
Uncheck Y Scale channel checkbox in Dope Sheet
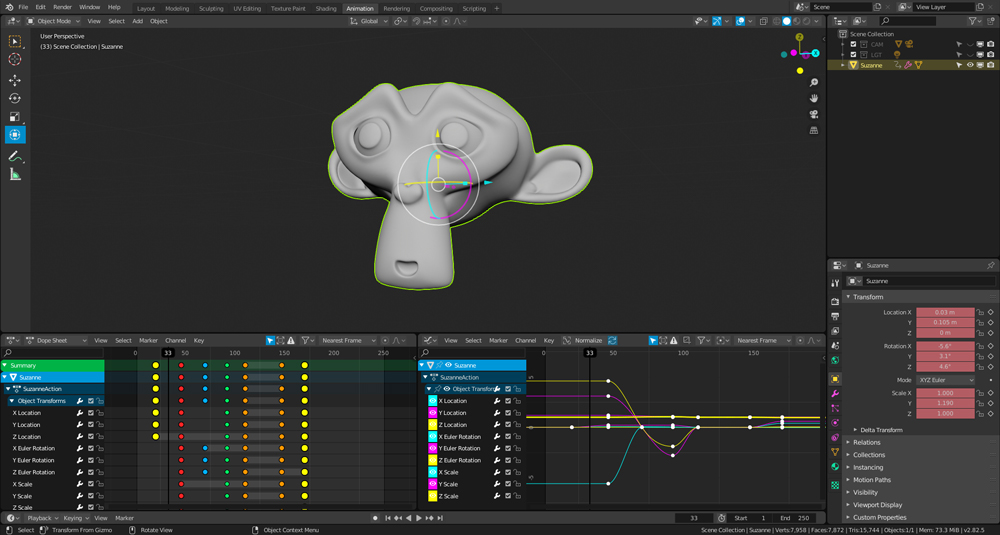(91, 495)
